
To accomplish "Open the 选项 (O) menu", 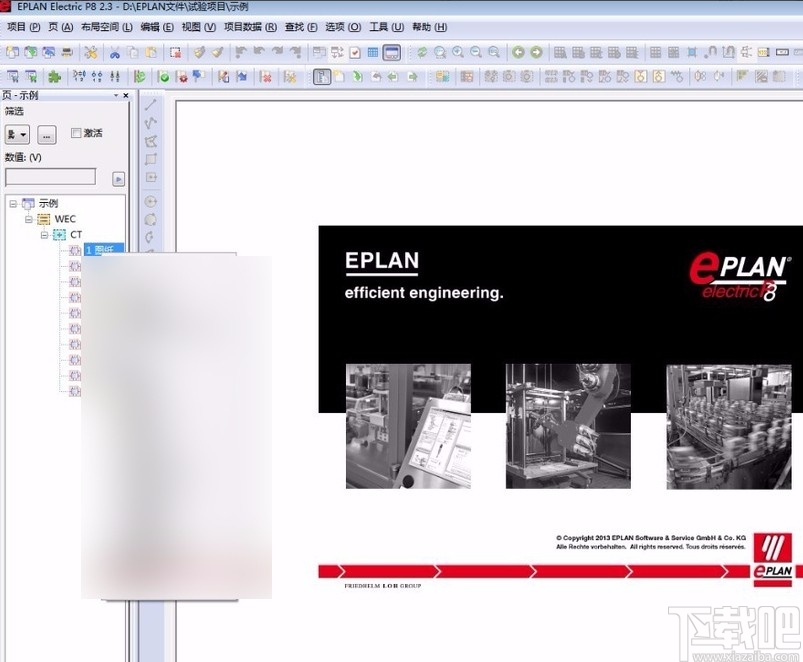I will pyautogui.click(x=343, y=27).
